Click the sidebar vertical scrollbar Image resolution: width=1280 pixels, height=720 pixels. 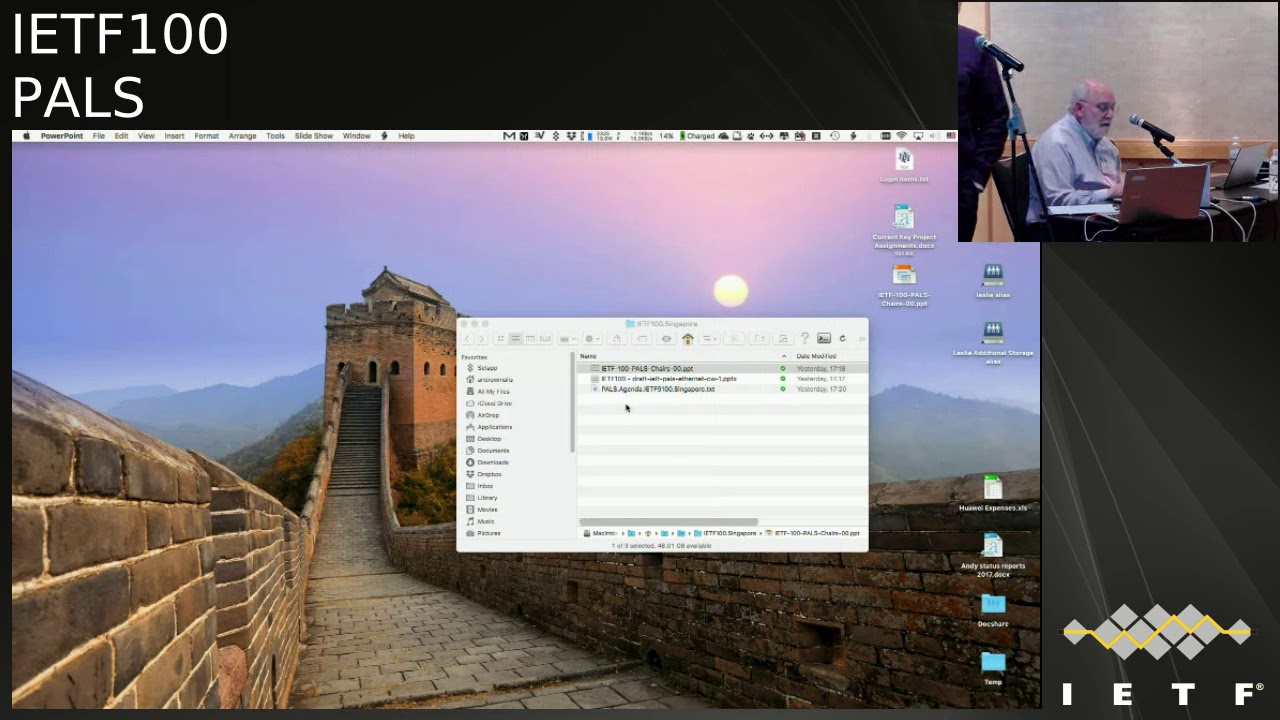tap(573, 401)
